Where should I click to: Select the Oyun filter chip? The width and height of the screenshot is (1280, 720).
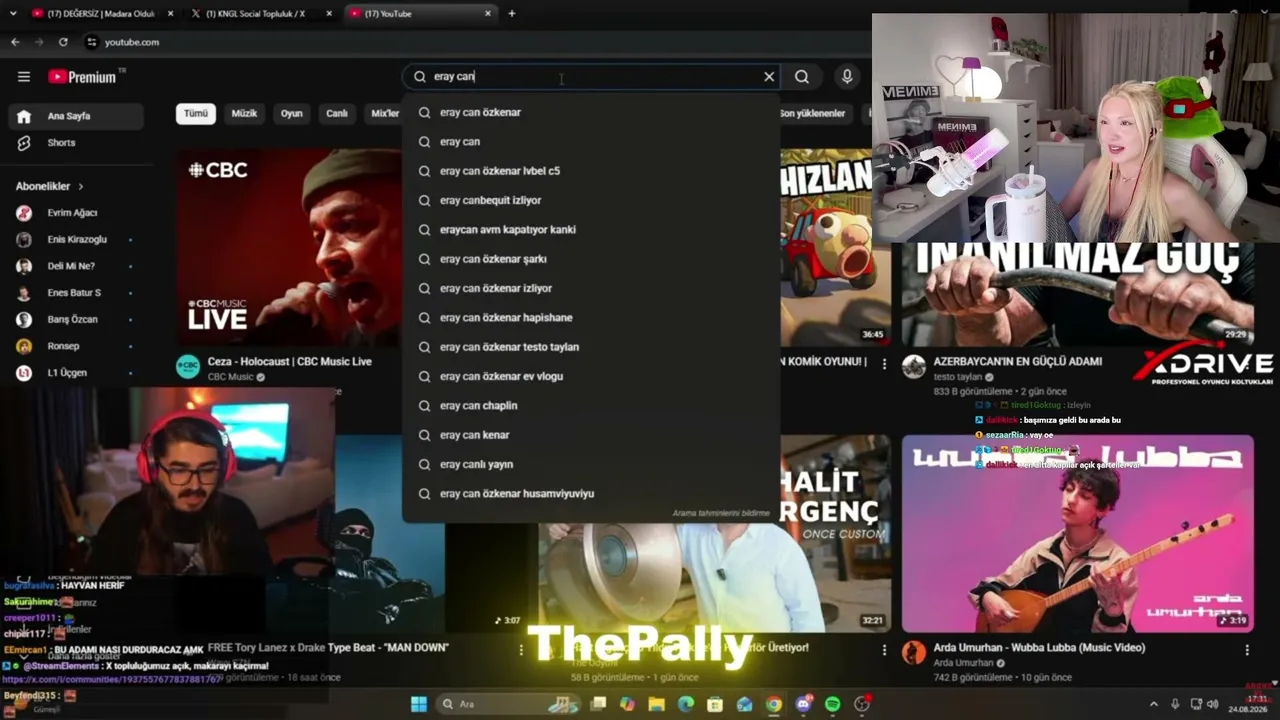pyautogui.click(x=292, y=113)
